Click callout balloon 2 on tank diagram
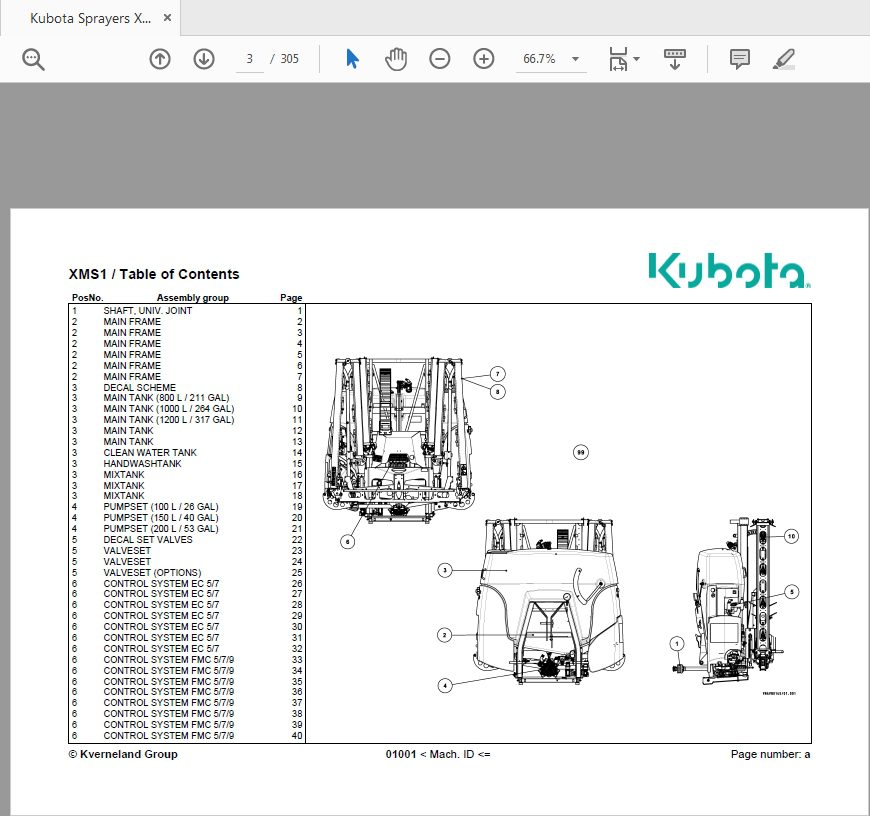870x816 pixels. [444, 635]
